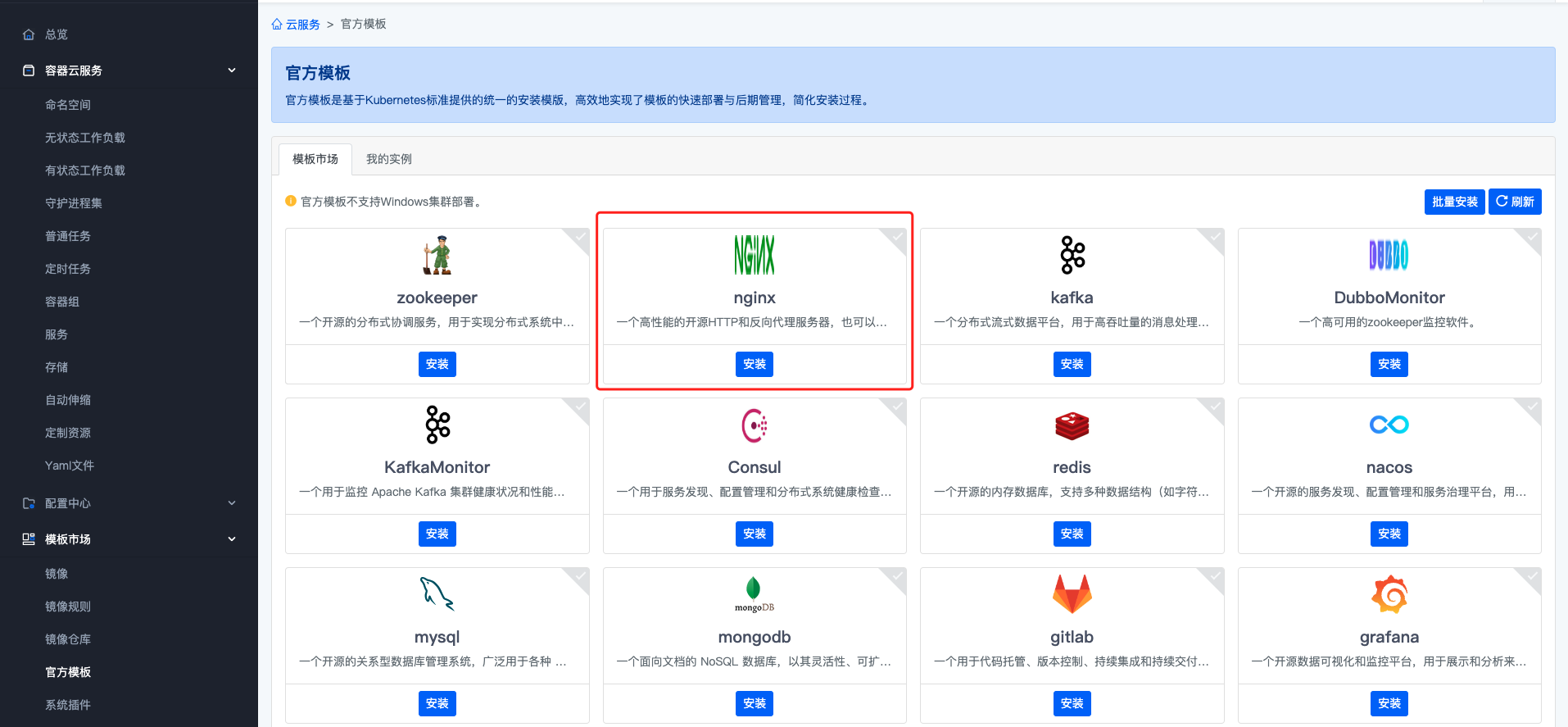Viewport: 1568px width, 727px height.
Task: Click the nginx logo icon
Action: coord(755,255)
